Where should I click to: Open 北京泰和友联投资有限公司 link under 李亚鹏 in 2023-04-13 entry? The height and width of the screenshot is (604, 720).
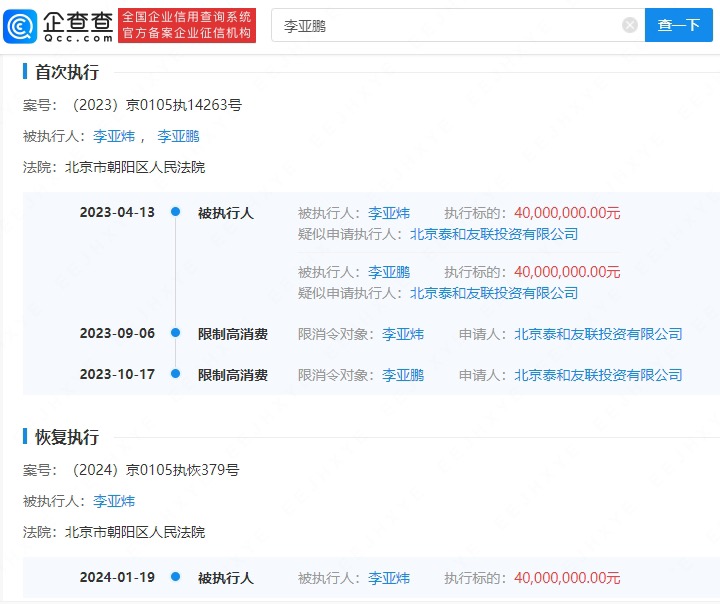tap(494, 293)
